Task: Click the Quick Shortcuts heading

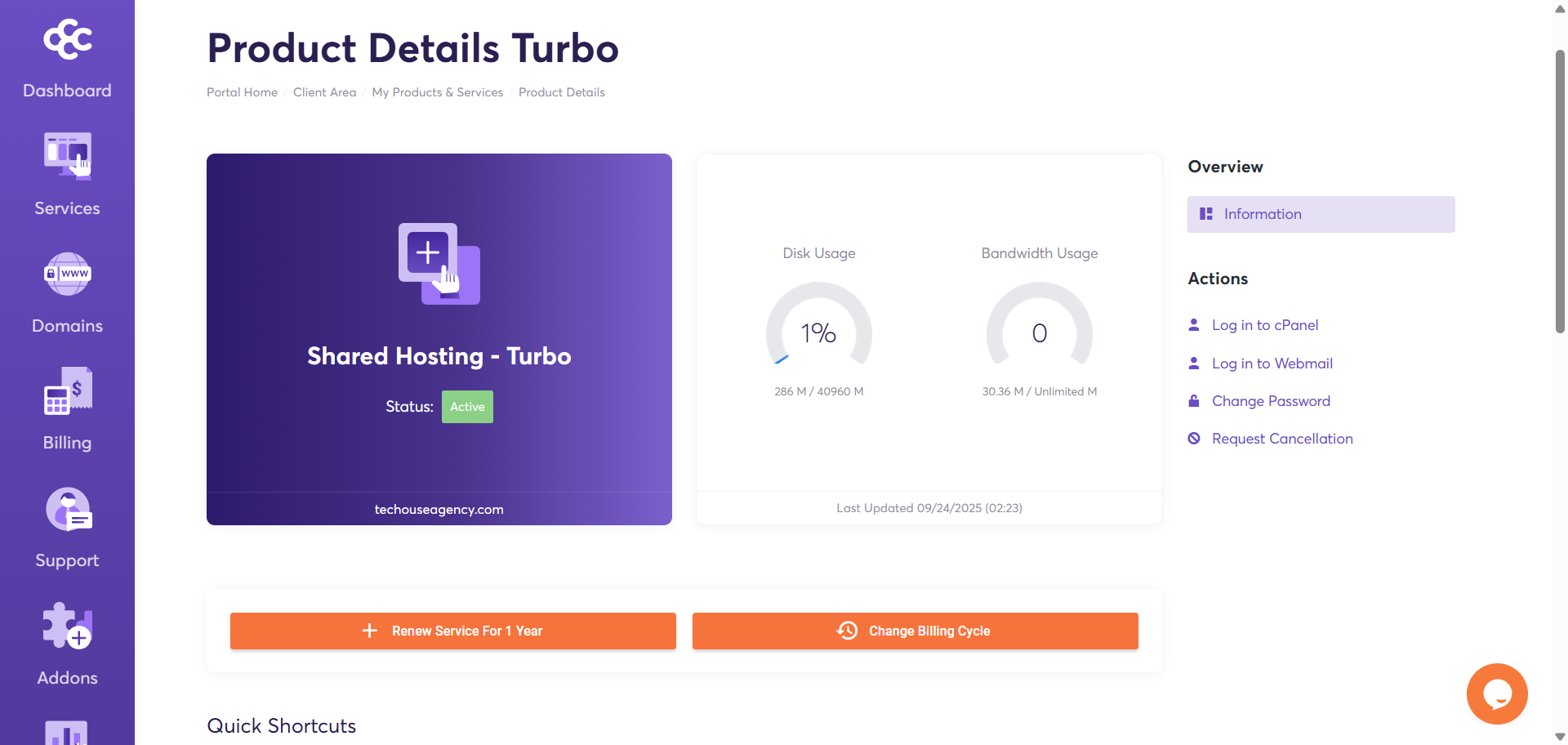Action: [282, 726]
